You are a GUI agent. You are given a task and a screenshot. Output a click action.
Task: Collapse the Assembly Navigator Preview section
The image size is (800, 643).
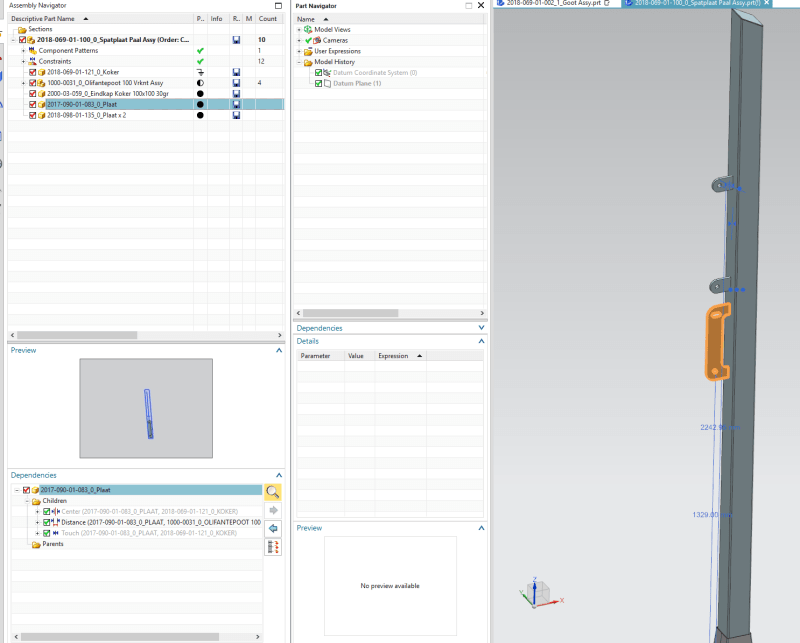point(279,351)
